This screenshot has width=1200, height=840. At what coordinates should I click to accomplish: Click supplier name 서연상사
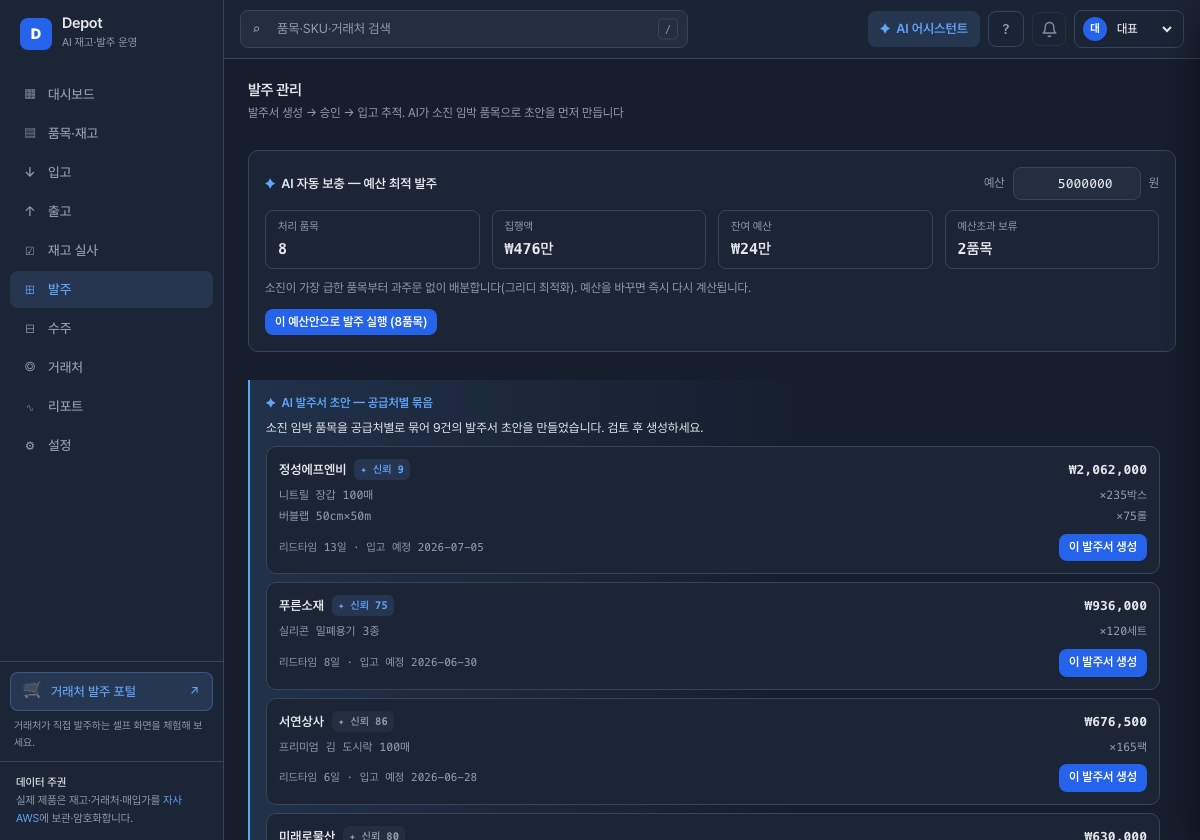pos(302,721)
